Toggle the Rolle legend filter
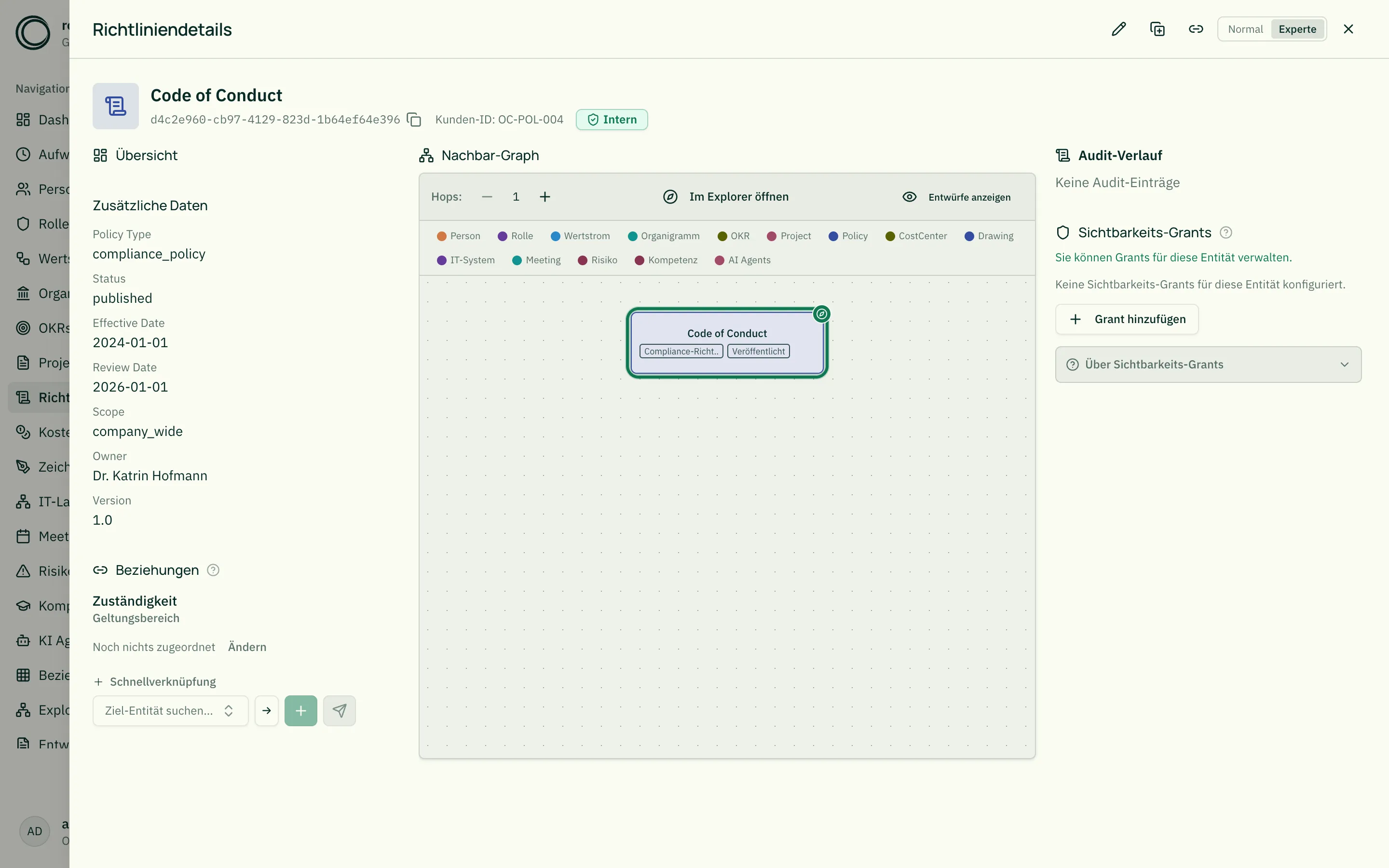 516,236
